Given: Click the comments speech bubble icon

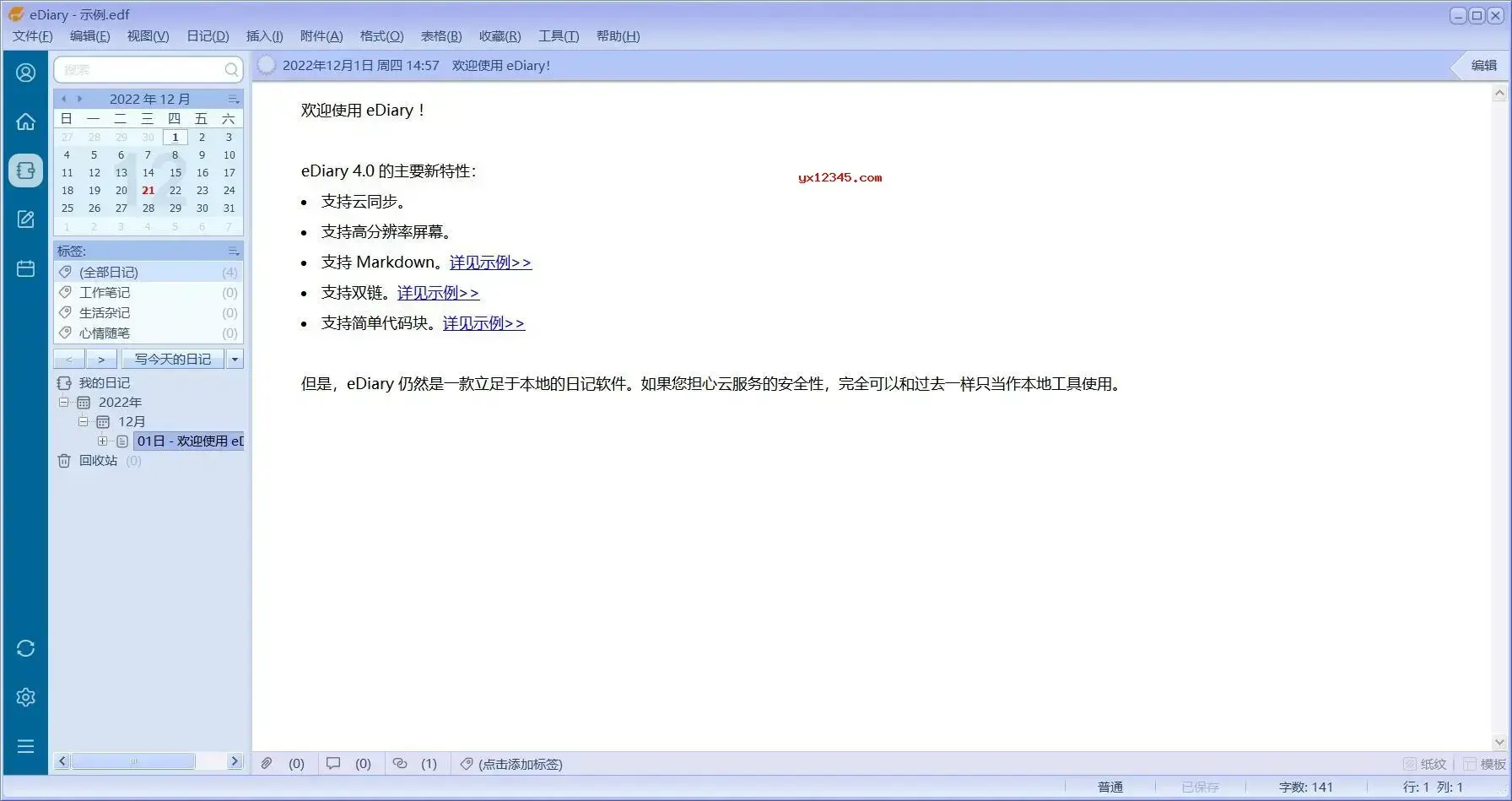Looking at the screenshot, I should tap(333, 763).
